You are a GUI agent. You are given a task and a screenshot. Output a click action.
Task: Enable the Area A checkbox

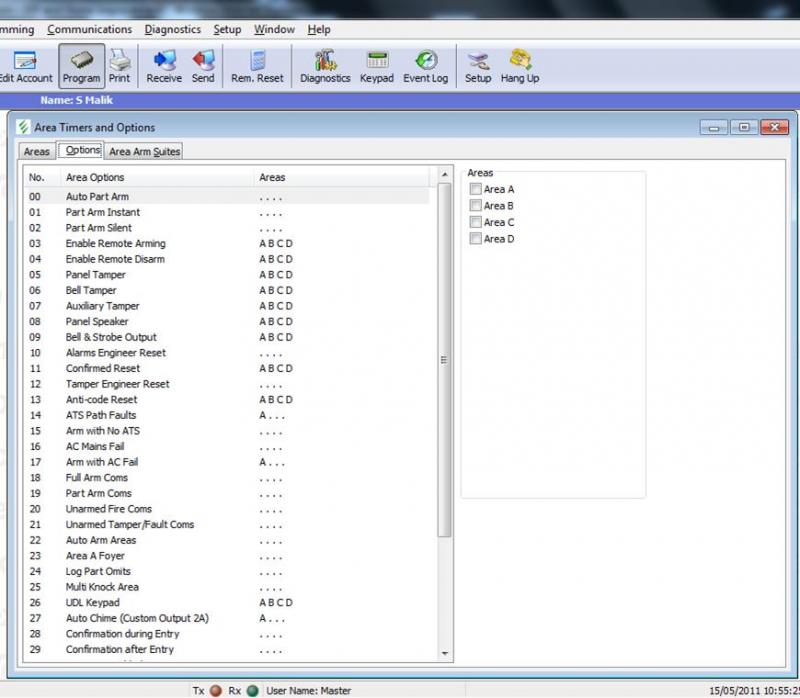click(x=476, y=190)
